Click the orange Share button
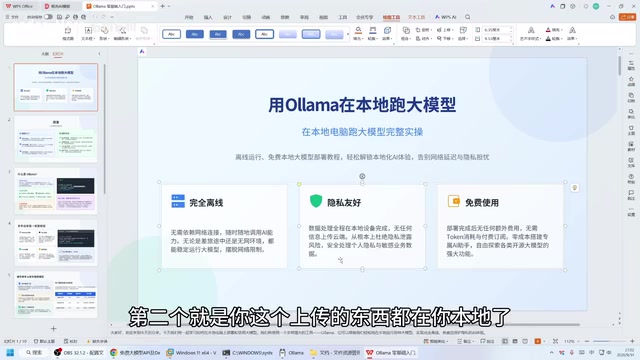The height and width of the screenshot is (360, 640). 627,17
